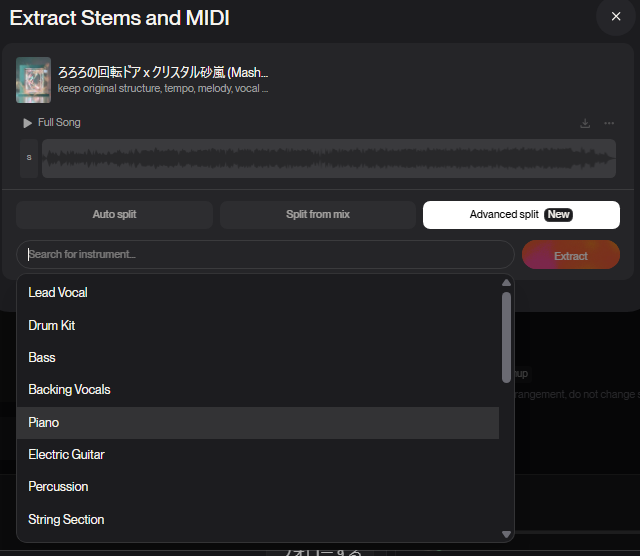This screenshot has height=556, width=640.
Task: Toggle solo button on Full Song track
Action: click(x=29, y=158)
